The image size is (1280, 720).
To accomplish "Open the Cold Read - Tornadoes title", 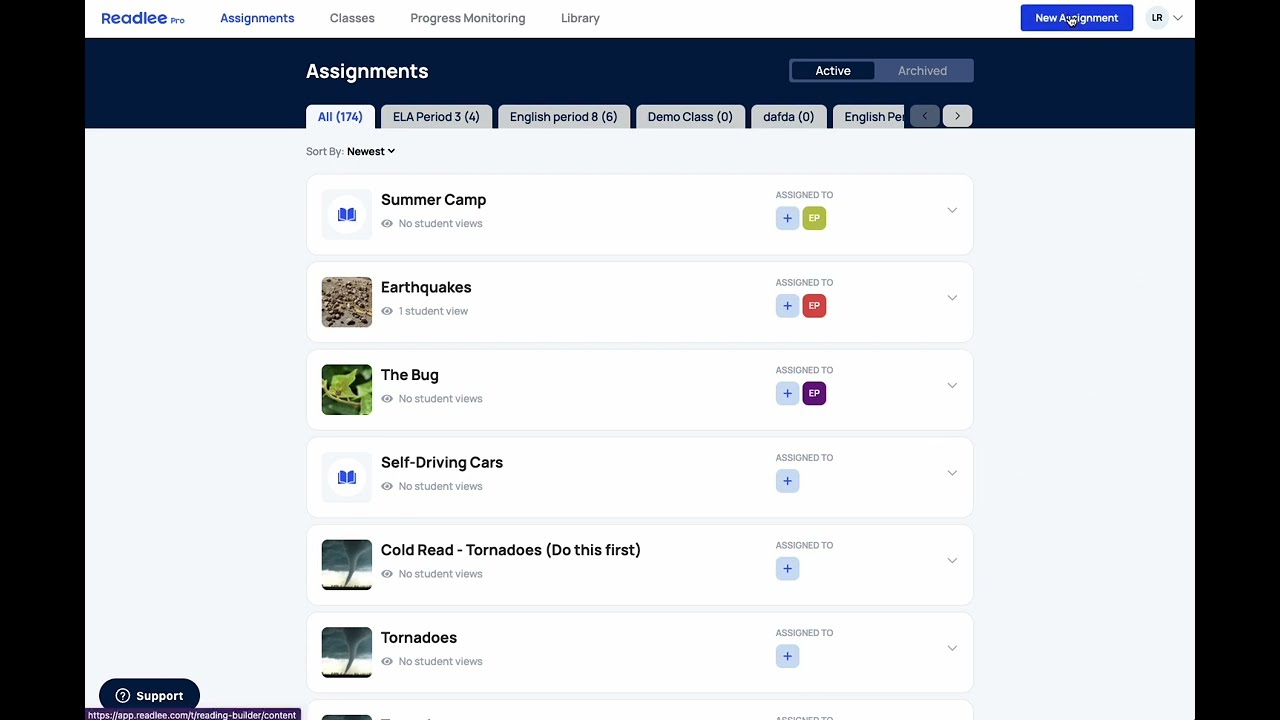I will (511, 550).
